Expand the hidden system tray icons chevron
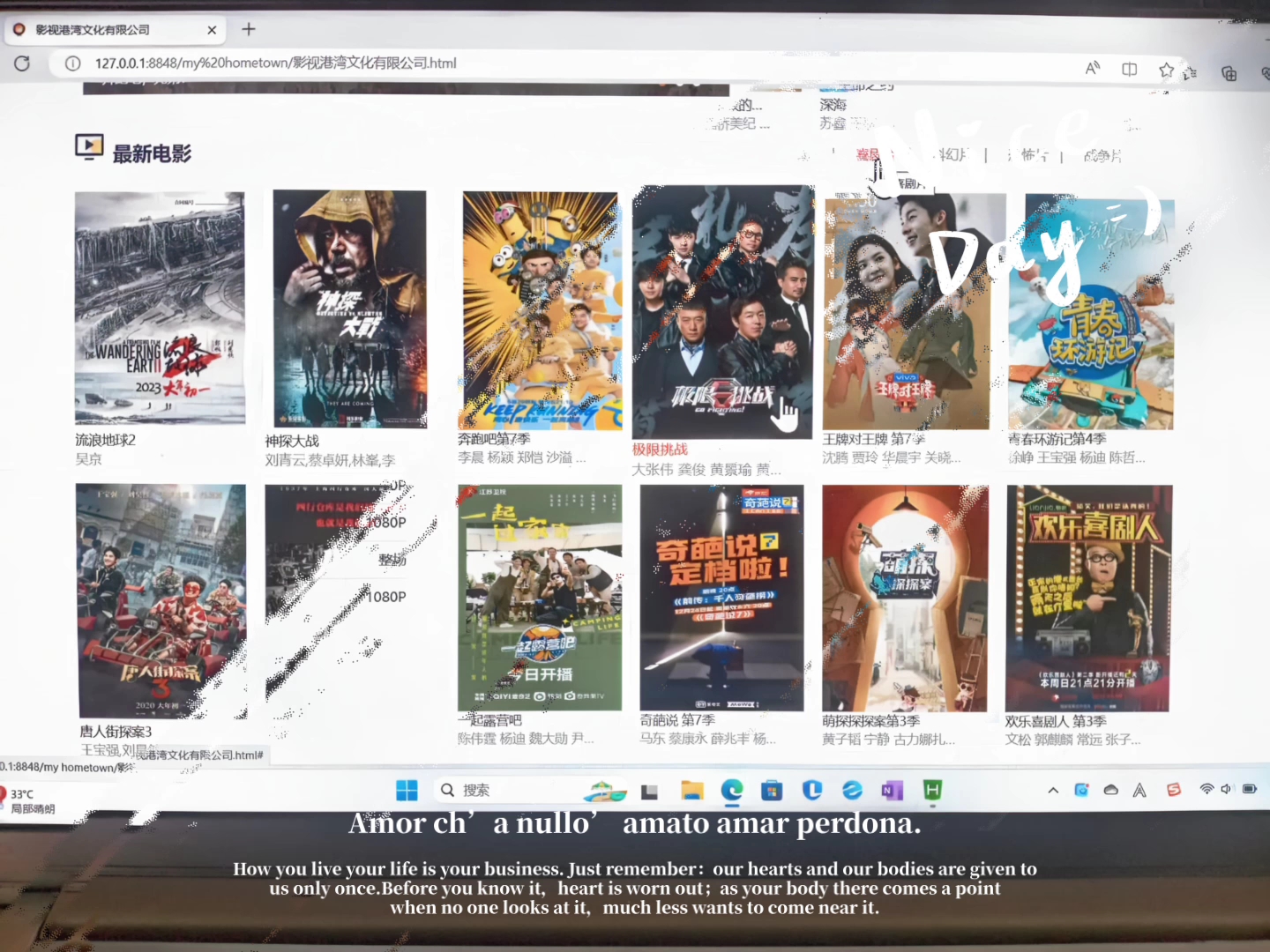 click(1053, 790)
